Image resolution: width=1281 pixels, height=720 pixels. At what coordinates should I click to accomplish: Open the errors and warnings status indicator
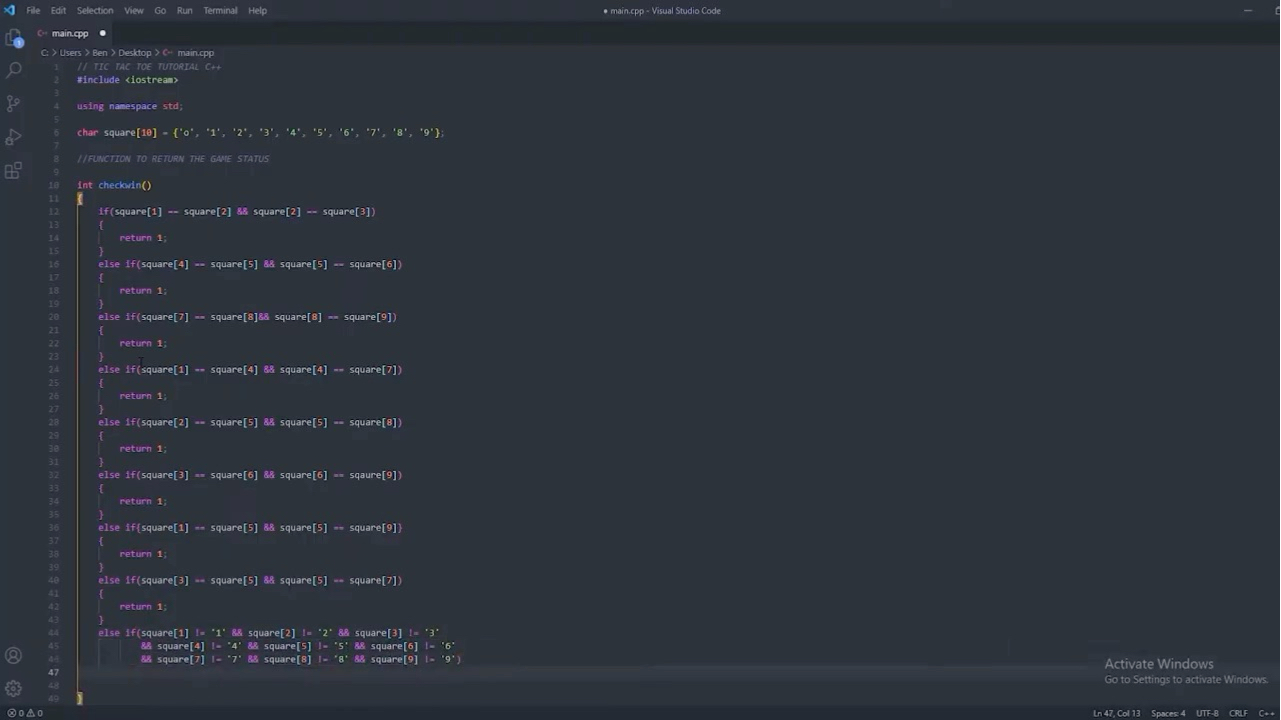(x=25, y=713)
